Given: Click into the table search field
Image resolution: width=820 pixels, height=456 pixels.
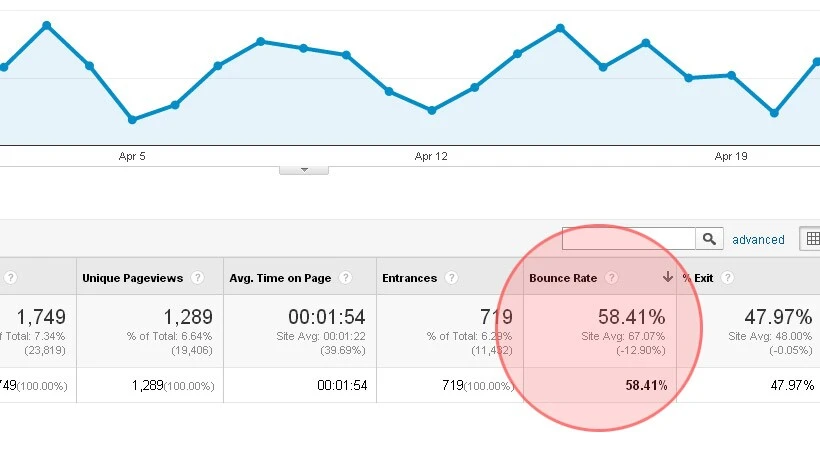Looking at the screenshot, I should point(628,239).
